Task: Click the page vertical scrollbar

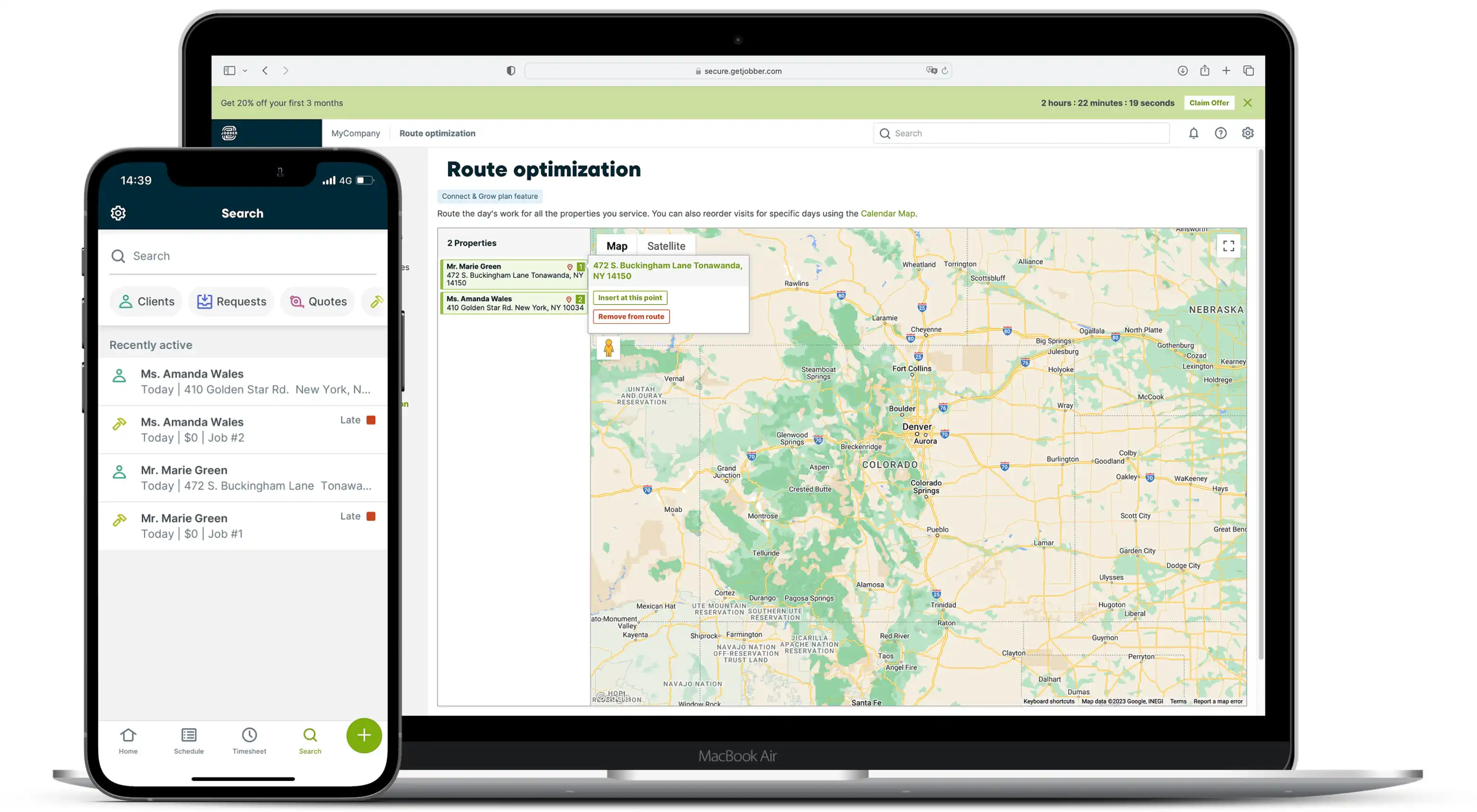Action: pyautogui.click(x=1260, y=404)
